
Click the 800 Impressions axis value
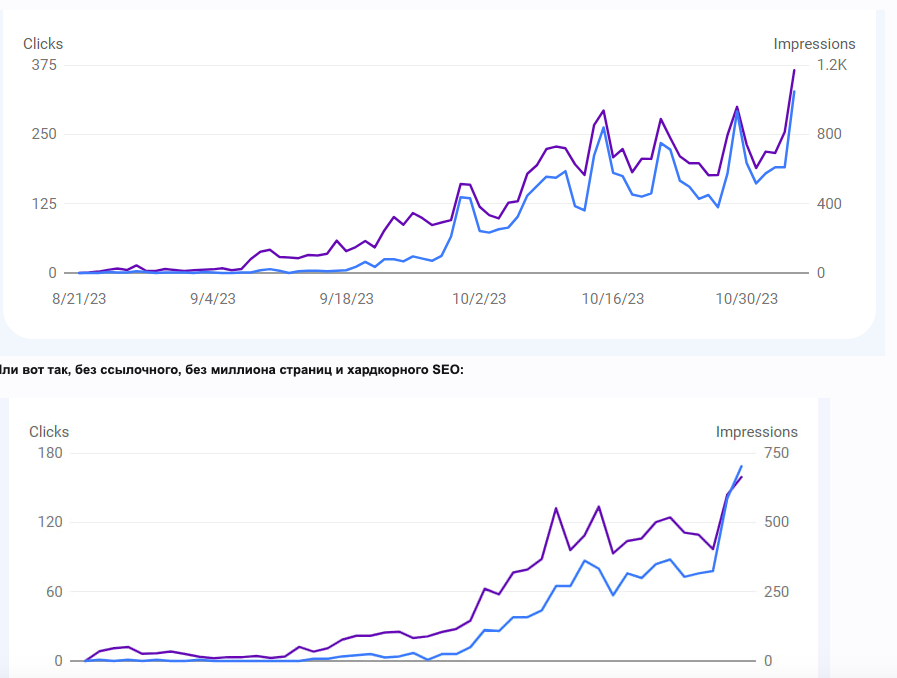coord(829,135)
